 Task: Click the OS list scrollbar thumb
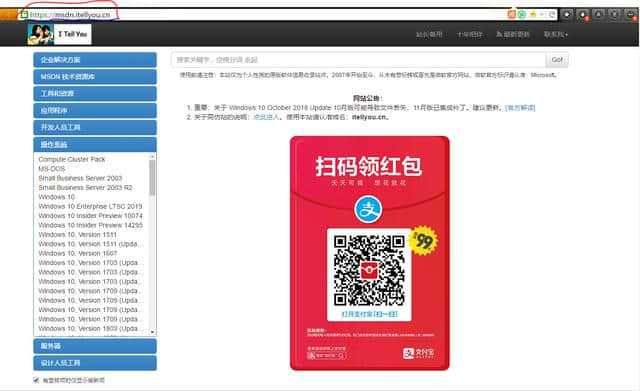click(x=152, y=178)
